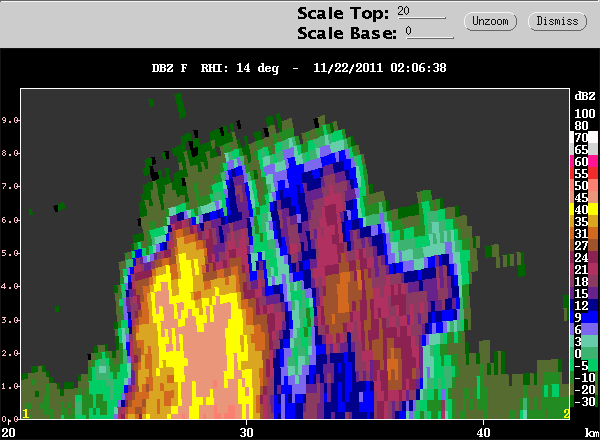Click the '9.0' height axis label
This screenshot has width=600, height=440.
click(x=10, y=120)
